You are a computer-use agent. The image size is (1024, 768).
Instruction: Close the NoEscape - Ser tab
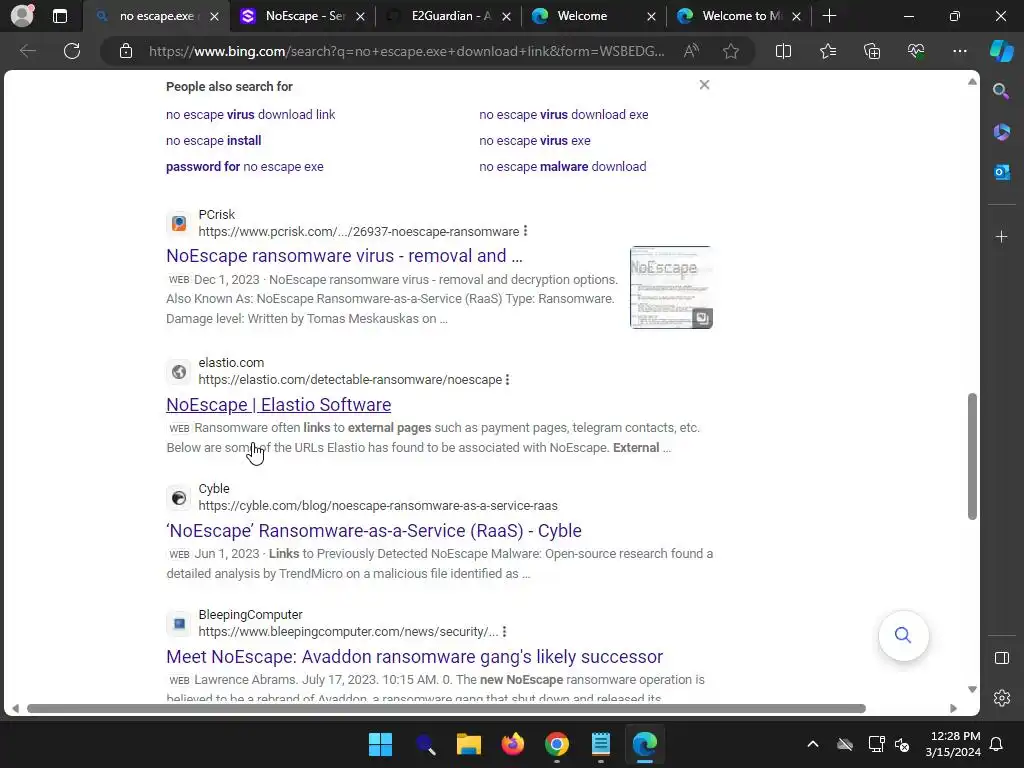(360, 16)
